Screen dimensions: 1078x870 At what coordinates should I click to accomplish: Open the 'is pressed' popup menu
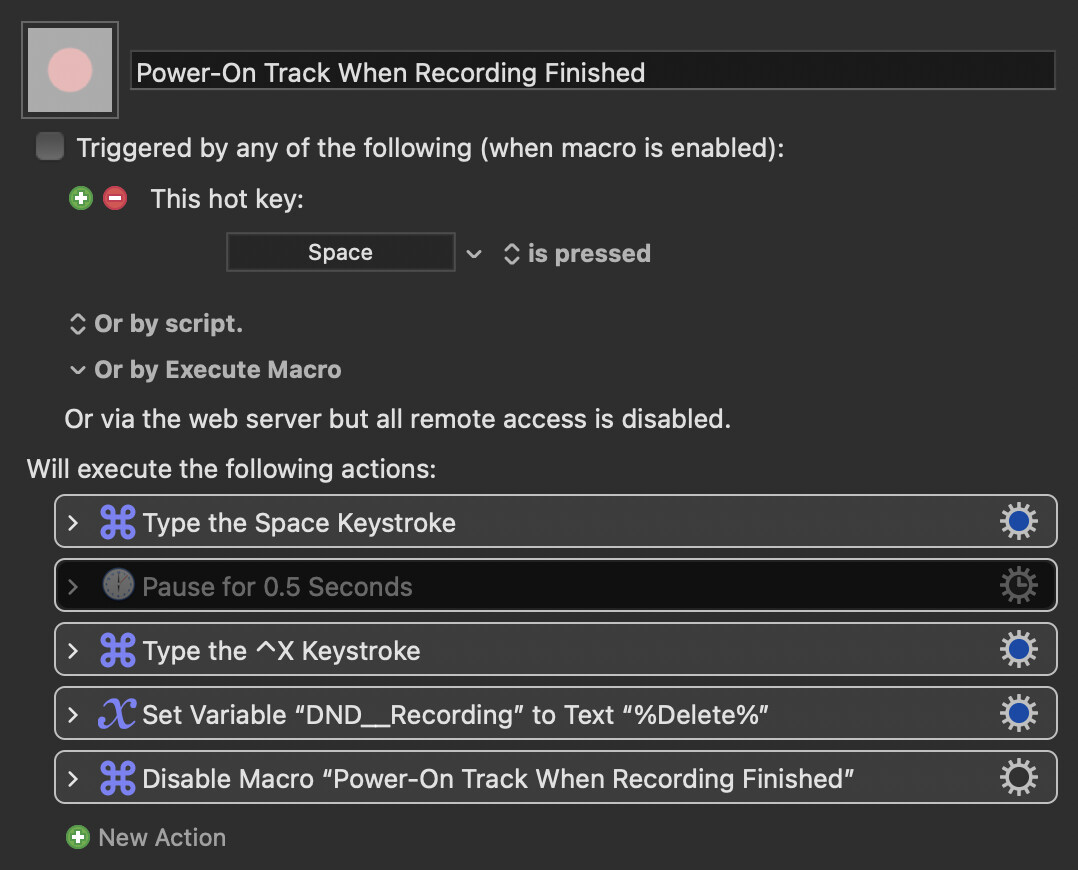[578, 254]
